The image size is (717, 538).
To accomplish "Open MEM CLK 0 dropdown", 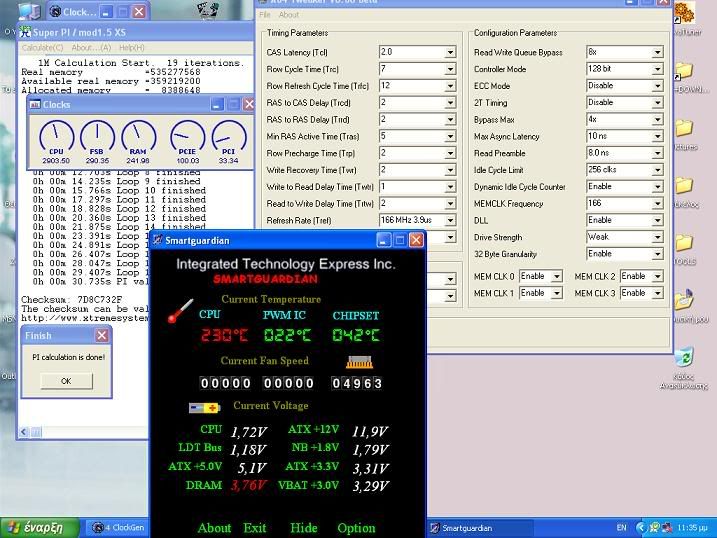I will [556, 277].
